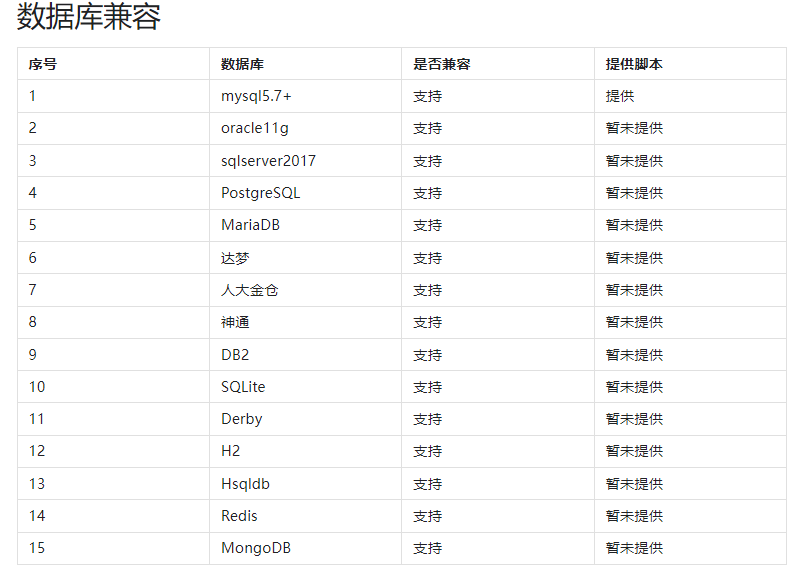806x576 pixels.
Task: Click 暂未提供 in the MongoDB row
Action: pyautogui.click(x=634, y=548)
